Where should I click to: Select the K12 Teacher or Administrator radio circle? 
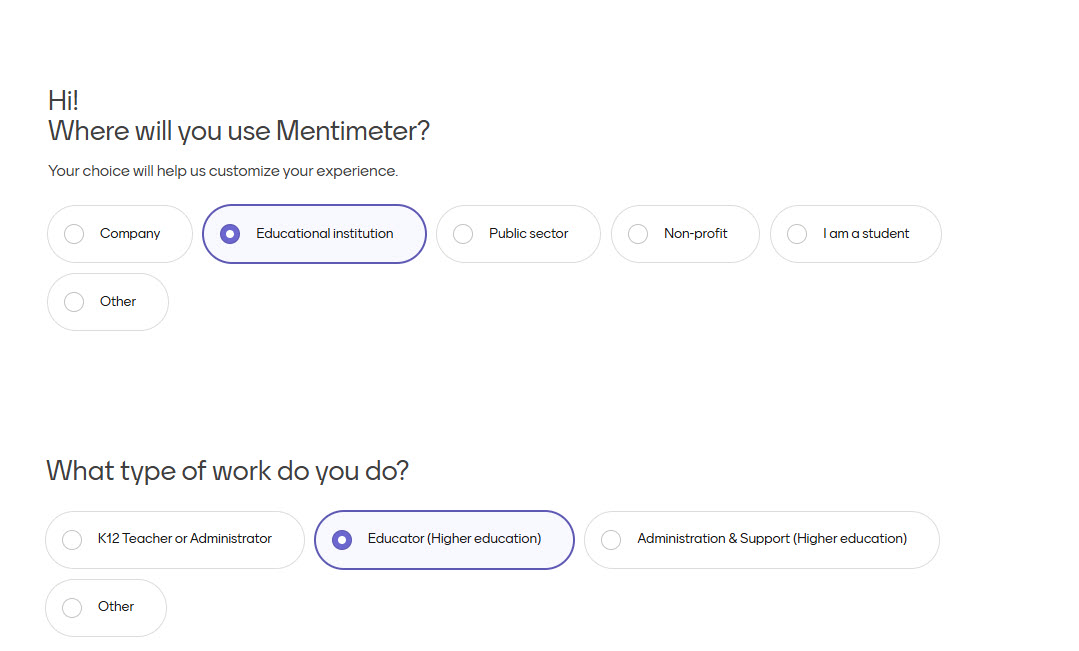click(72, 540)
